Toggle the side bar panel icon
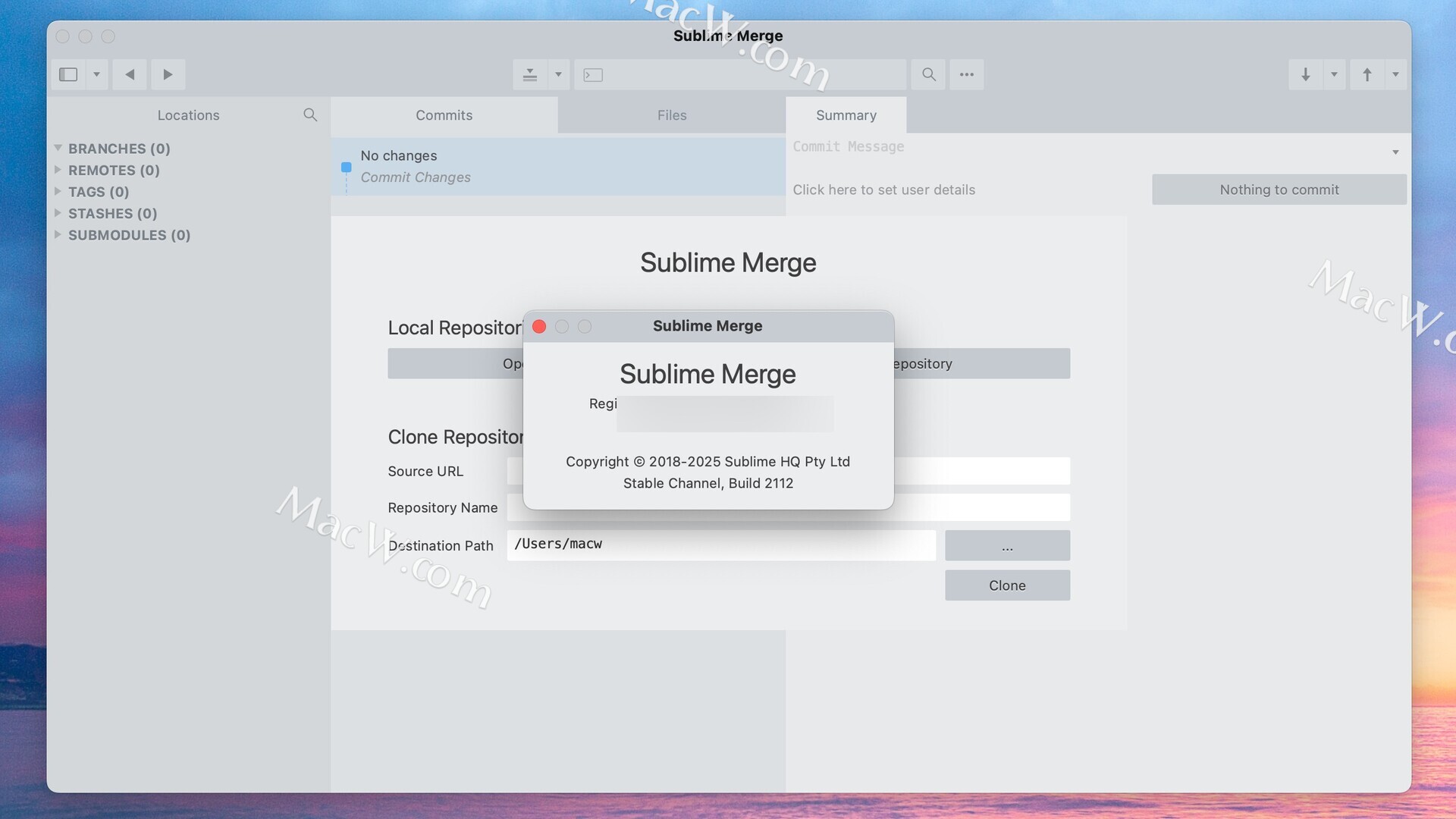1456x819 pixels. pos(68,74)
